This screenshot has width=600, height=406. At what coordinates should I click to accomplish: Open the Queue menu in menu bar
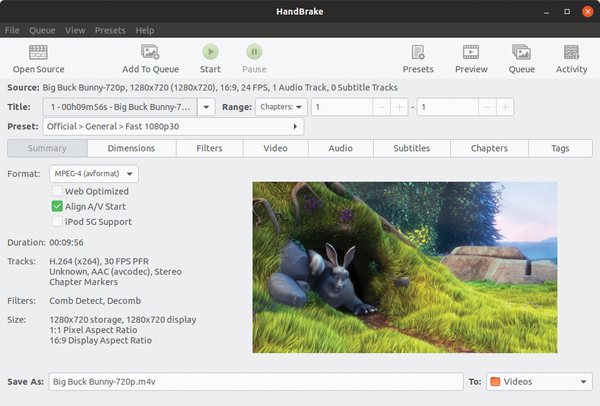(42, 30)
